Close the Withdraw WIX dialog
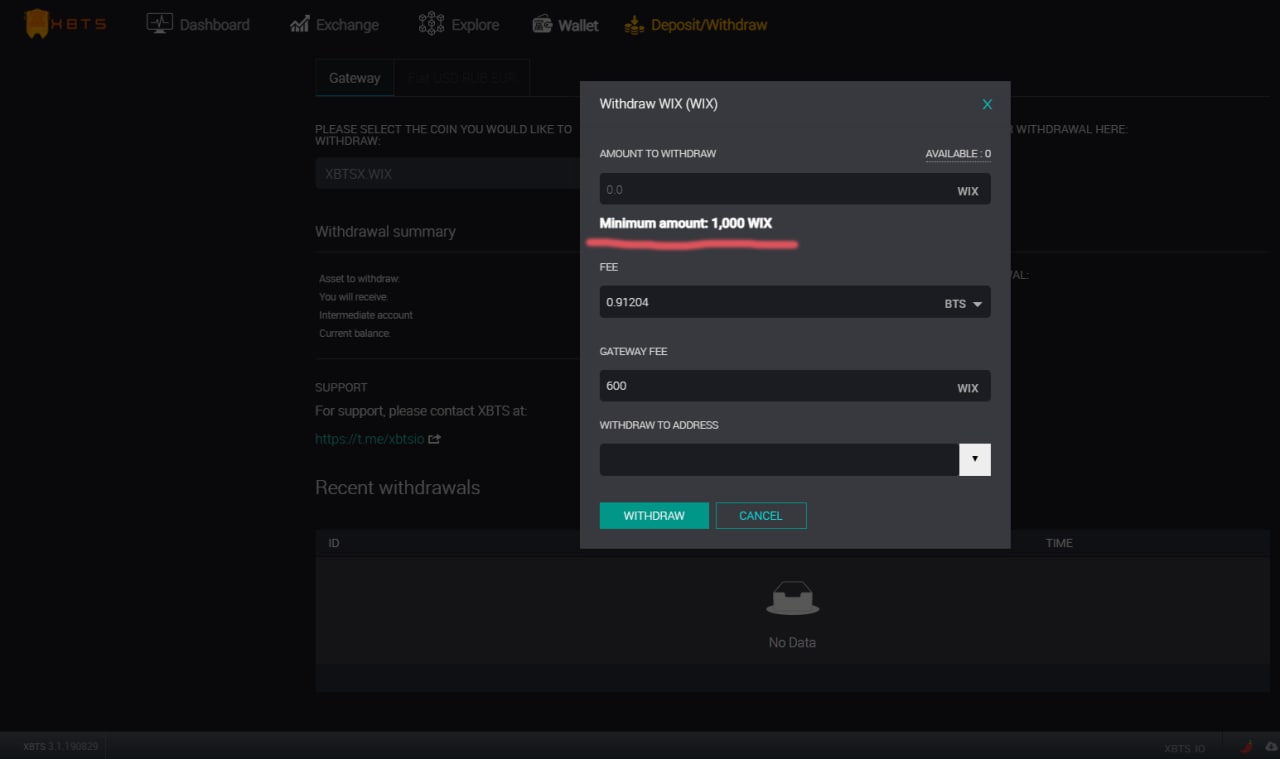This screenshot has height=759, width=1280. (987, 104)
